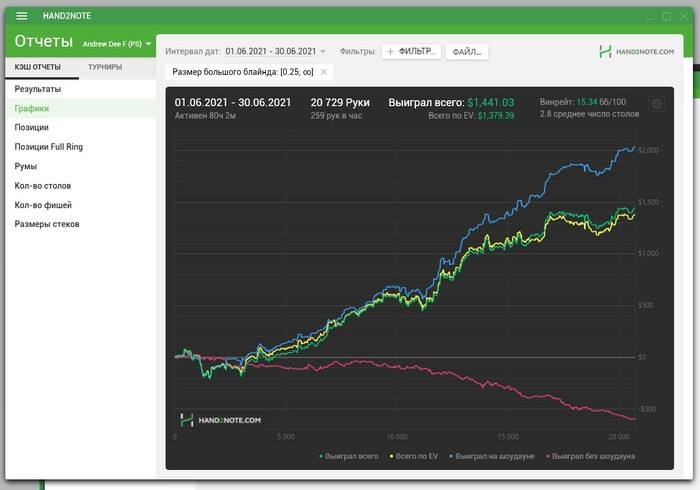The width and height of the screenshot is (700, 490).
Task: Open Результаты report
Action: [80, 89]
